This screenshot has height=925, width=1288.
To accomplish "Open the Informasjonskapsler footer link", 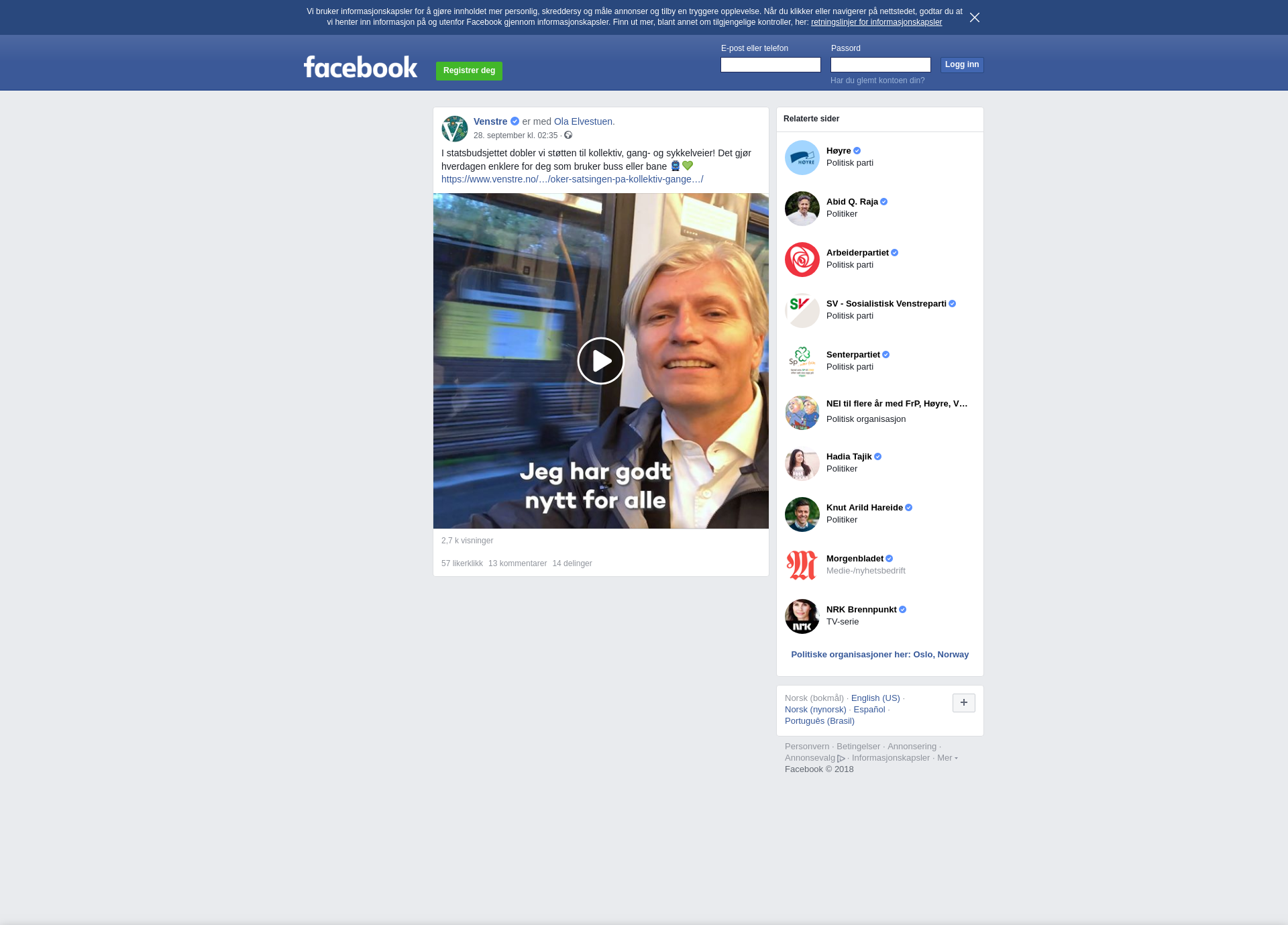I will (891, 758).
